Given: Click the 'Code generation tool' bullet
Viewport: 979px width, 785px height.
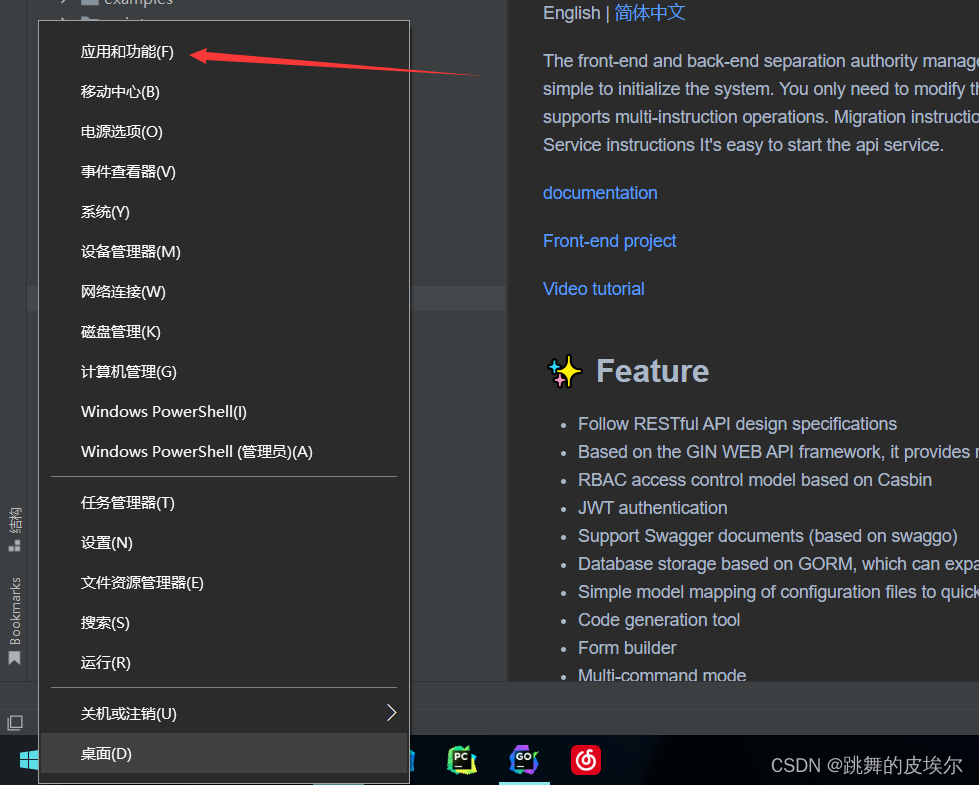Looking at the screenshot, I should click(659, 620).
